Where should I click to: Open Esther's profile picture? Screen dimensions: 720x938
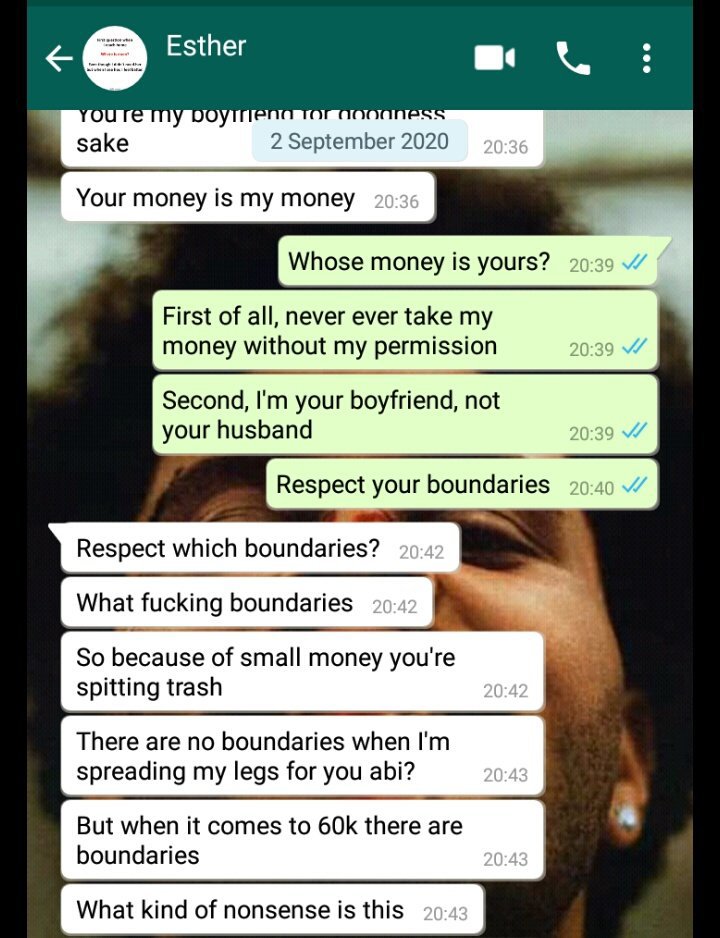tap(114, 58)
